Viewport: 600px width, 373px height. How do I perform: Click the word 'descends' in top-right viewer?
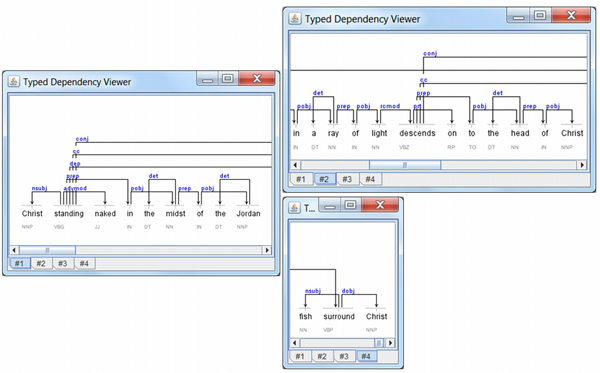click(x=417, y=133)
